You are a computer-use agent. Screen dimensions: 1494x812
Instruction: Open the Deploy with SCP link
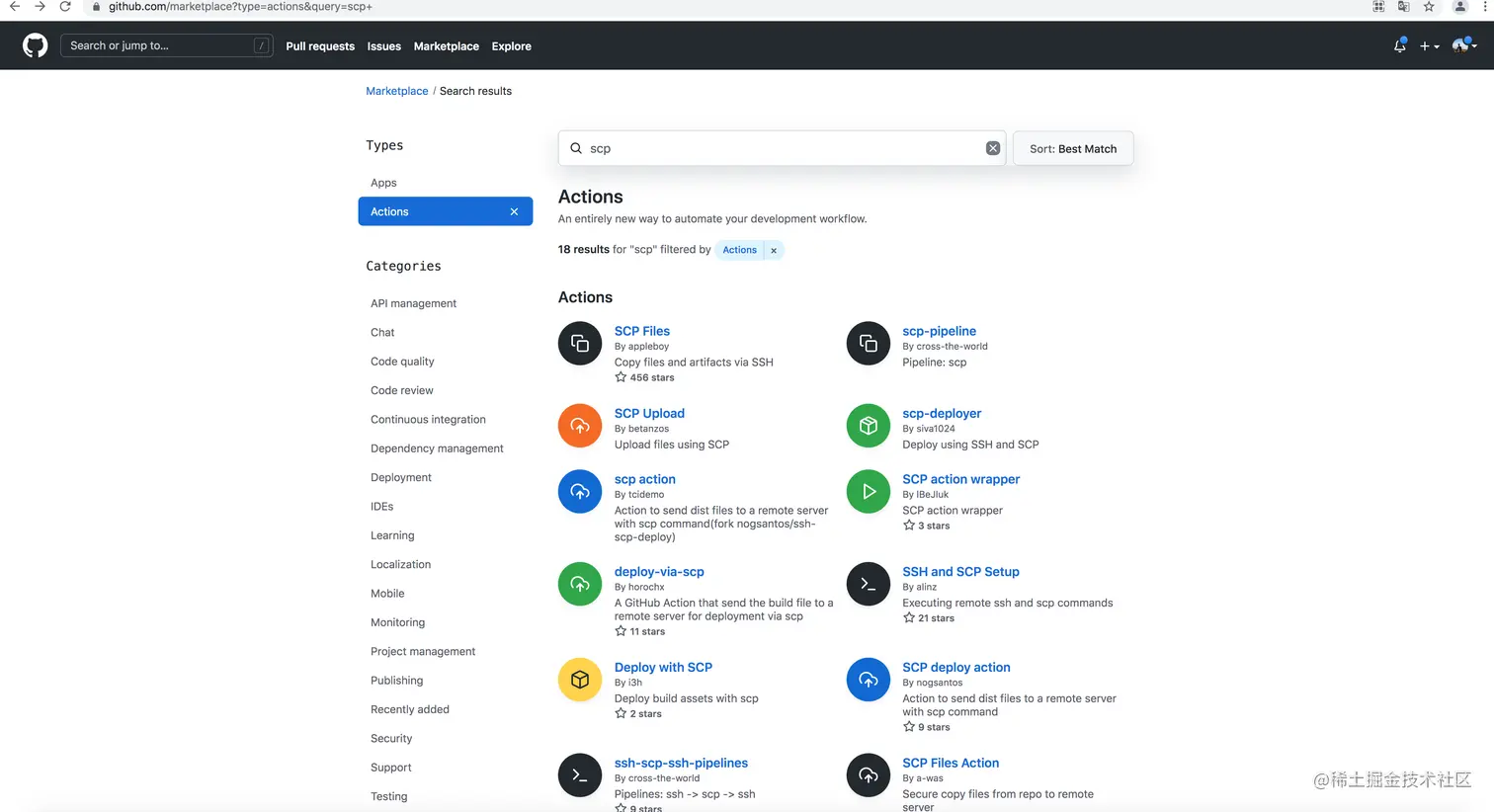[663, 667]
